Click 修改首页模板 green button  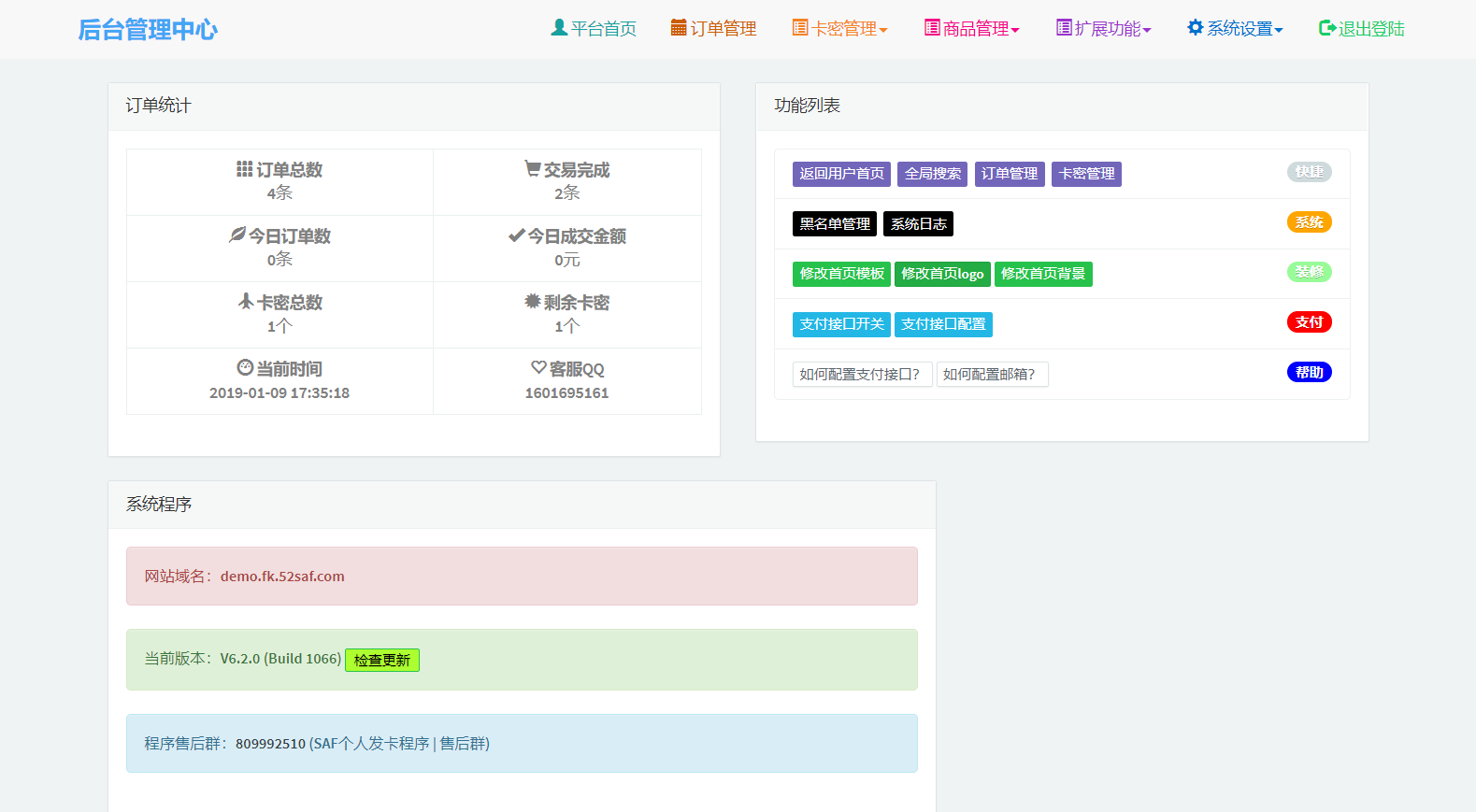coord(841,274)
